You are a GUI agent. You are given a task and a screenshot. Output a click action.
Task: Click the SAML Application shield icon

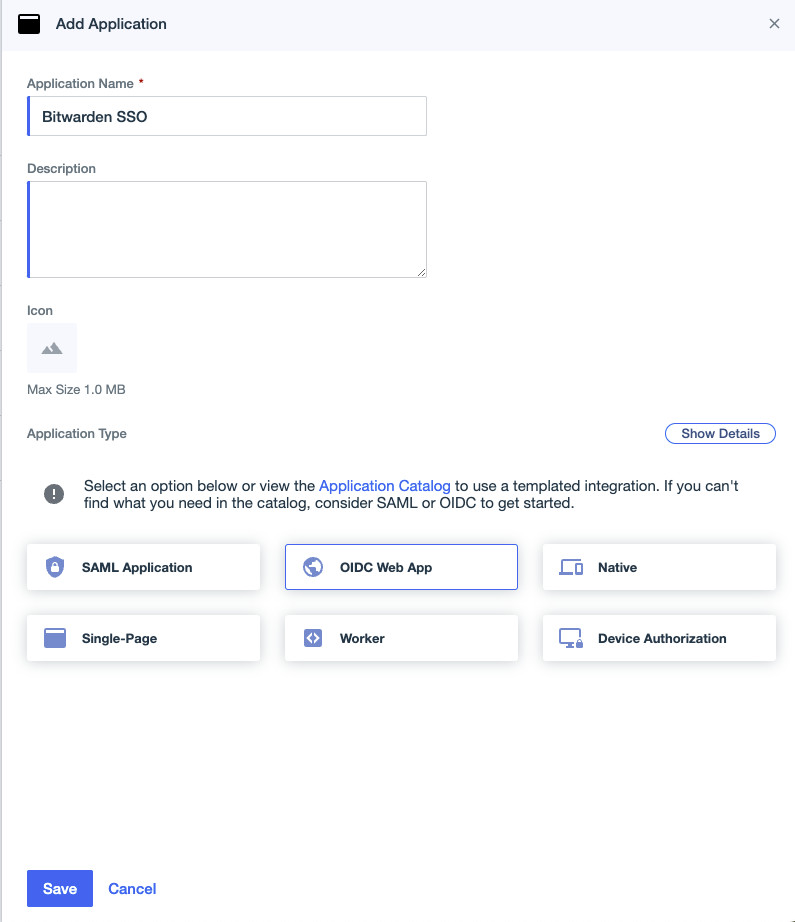tap(55, 567)
